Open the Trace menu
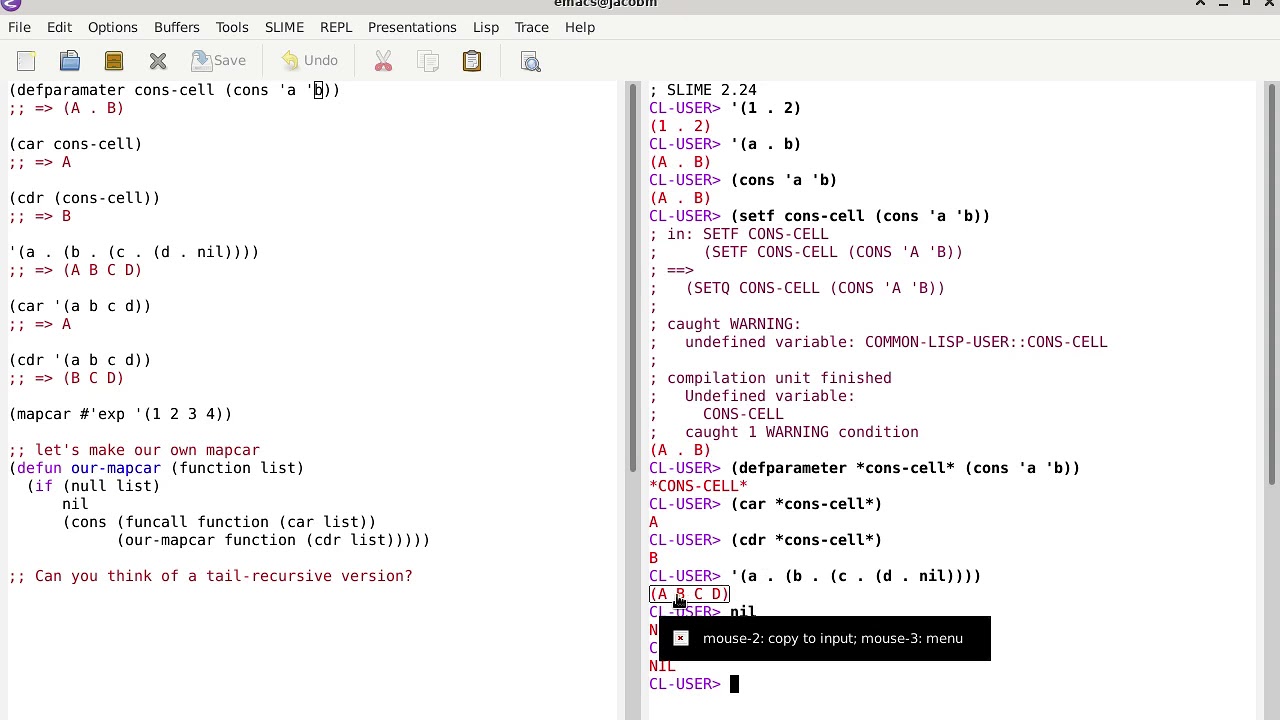This screenshot has width=1280, height=720. (531, 27)
